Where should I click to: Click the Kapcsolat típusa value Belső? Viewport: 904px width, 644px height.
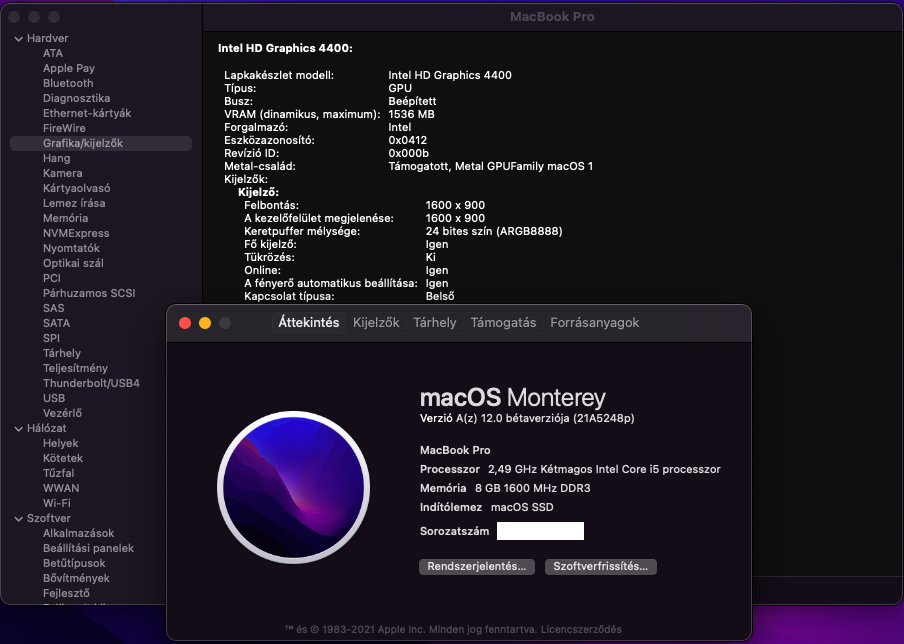pyautogui.click(x=440, y=296)
